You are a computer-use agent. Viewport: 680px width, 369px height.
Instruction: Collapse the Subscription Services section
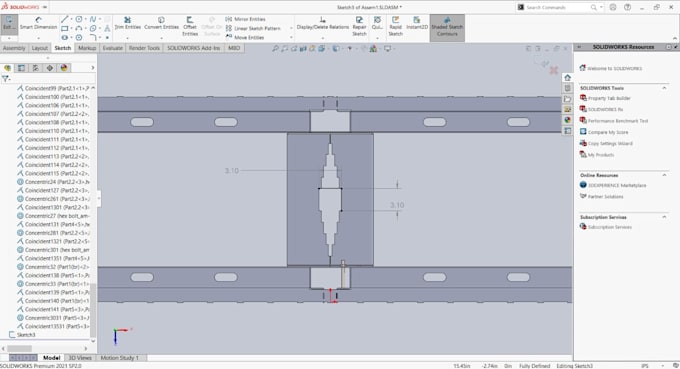tap(664, 217)
